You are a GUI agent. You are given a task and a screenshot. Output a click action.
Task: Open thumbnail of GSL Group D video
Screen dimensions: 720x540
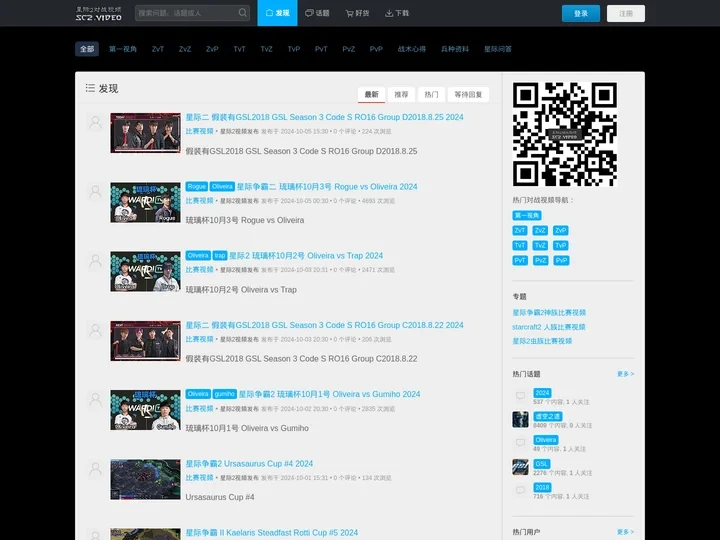146,133
